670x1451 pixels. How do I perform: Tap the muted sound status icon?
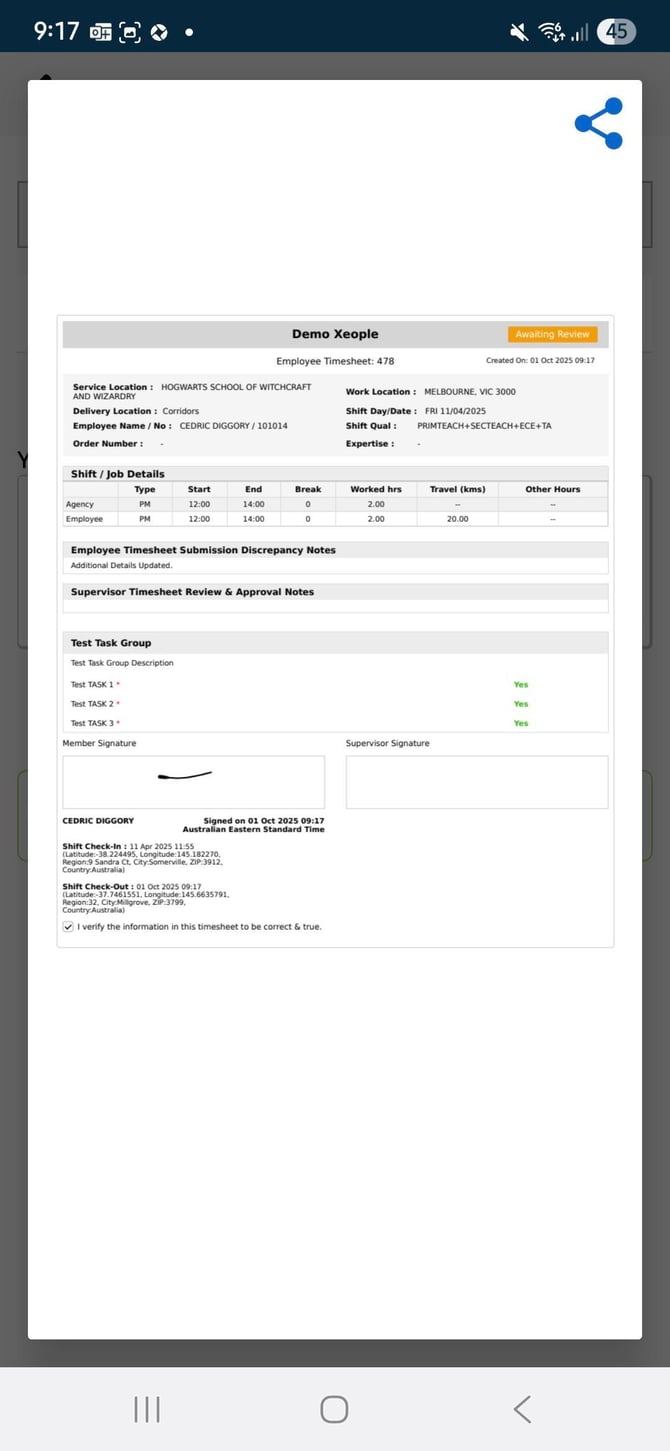[519, 32]
